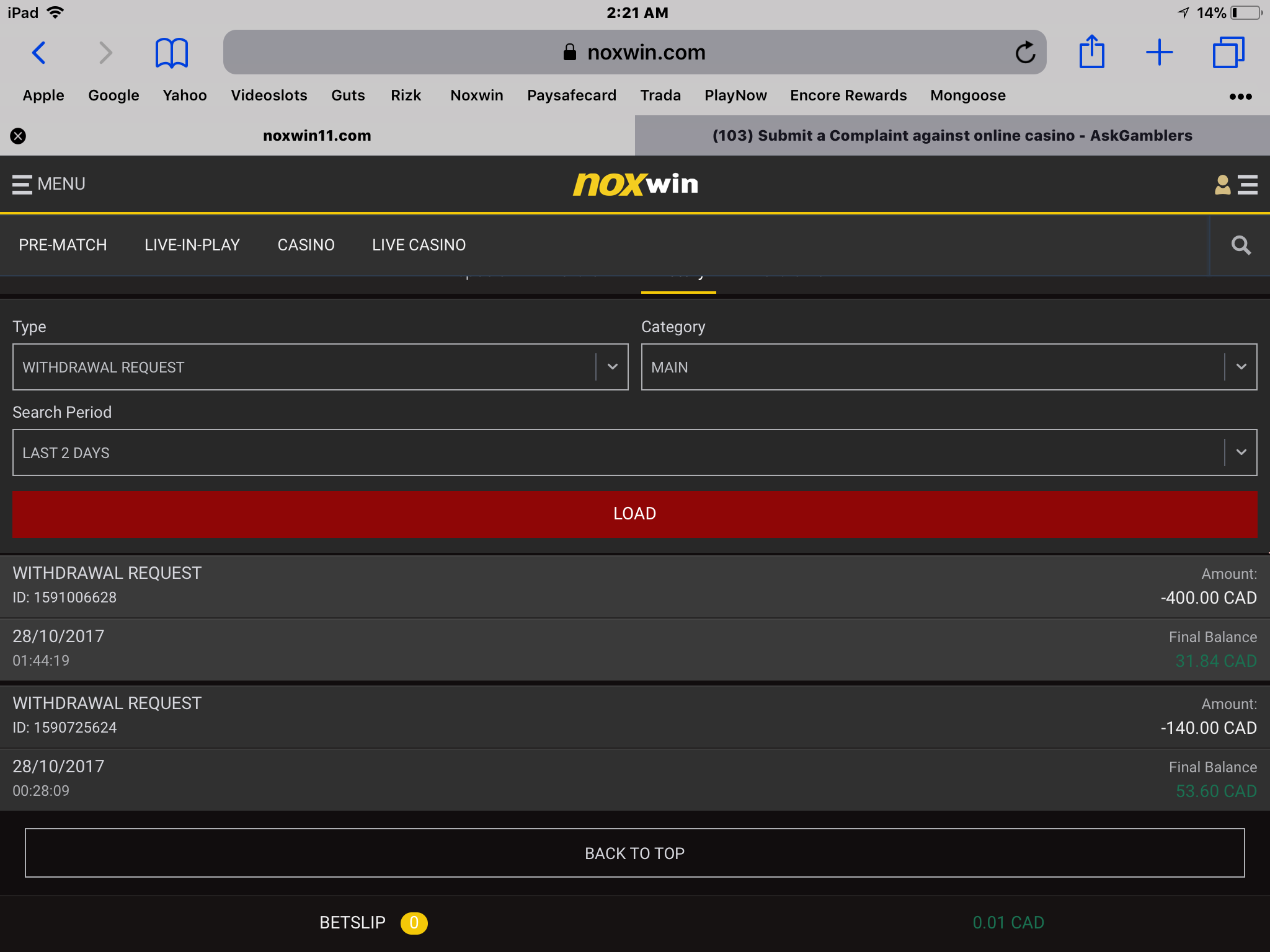Go to CASINO section
The image size is (1270, 952).
(306, 245)
